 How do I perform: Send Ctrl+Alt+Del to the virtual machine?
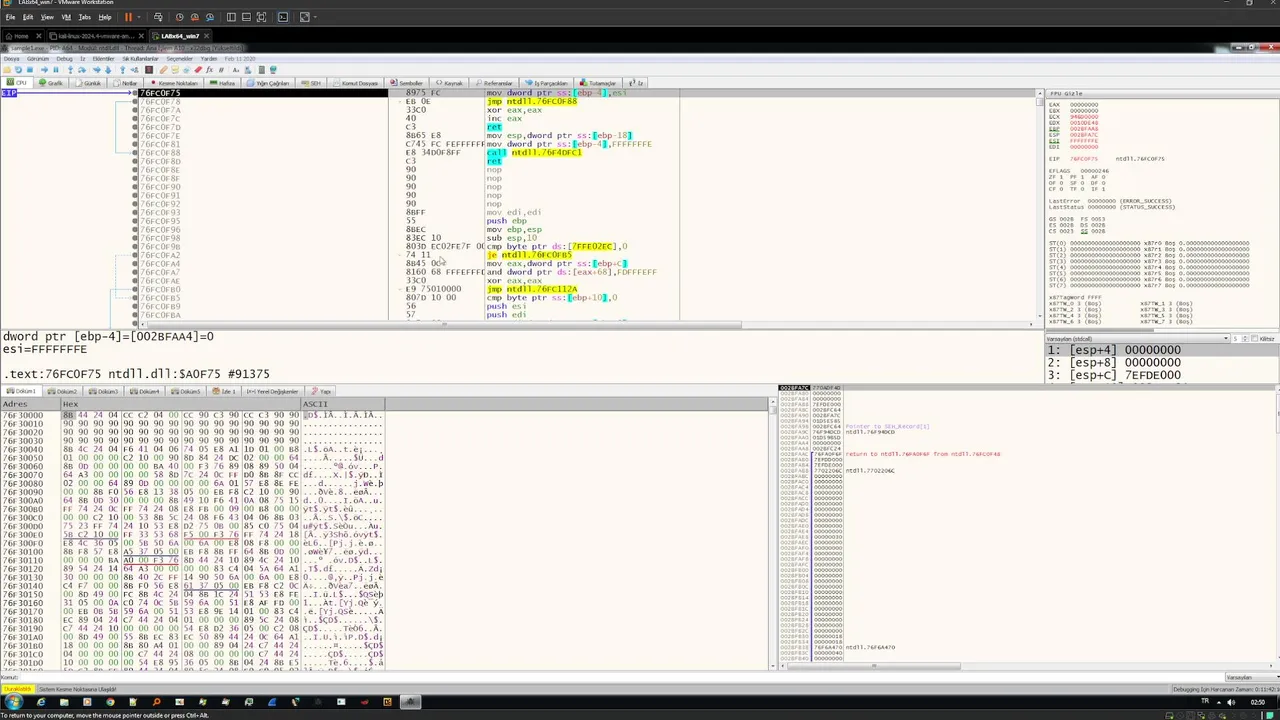[x=158, y=17]
